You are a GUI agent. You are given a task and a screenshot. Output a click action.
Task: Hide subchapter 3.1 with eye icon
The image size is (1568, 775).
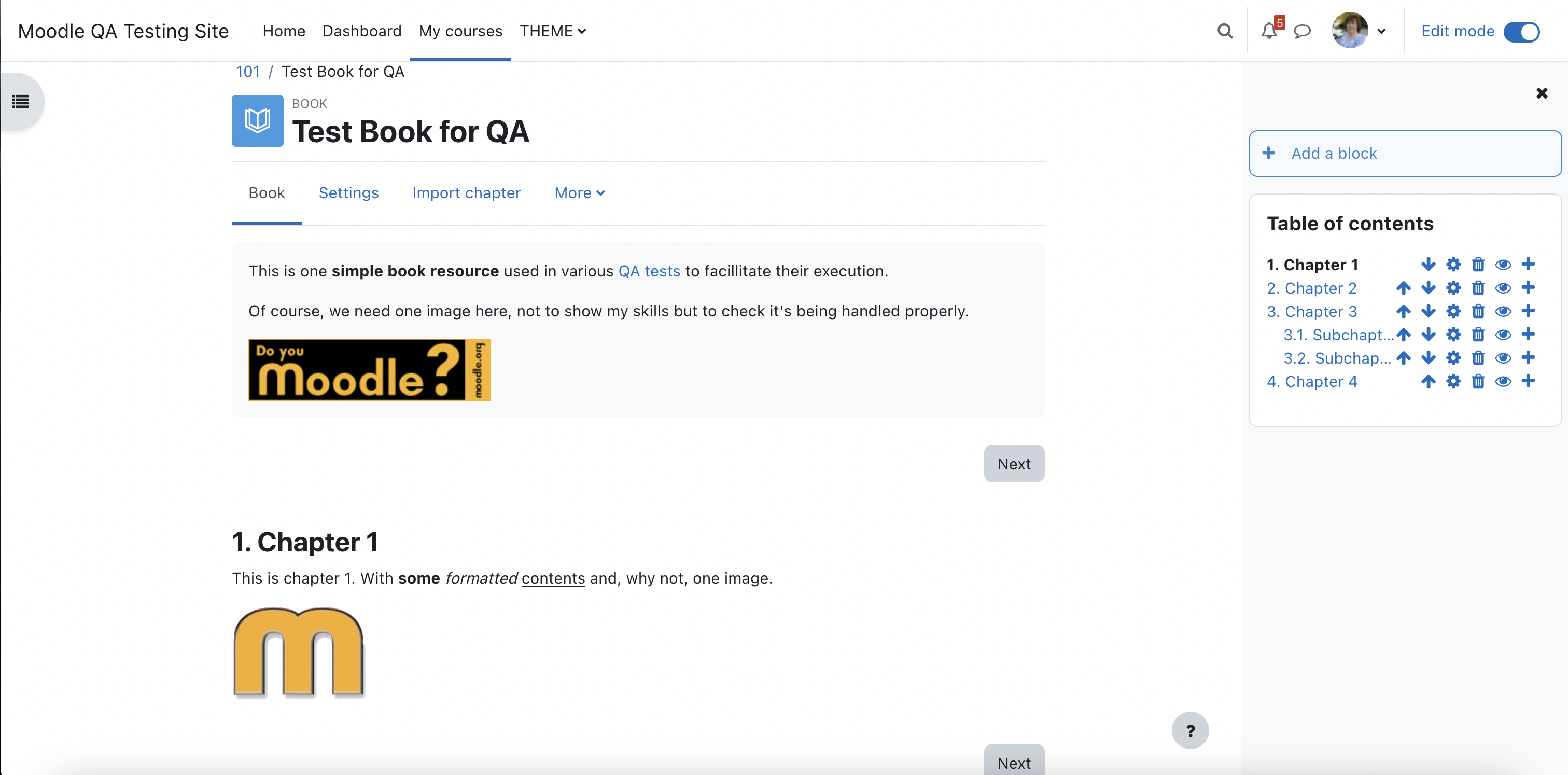pos(1503,334)
